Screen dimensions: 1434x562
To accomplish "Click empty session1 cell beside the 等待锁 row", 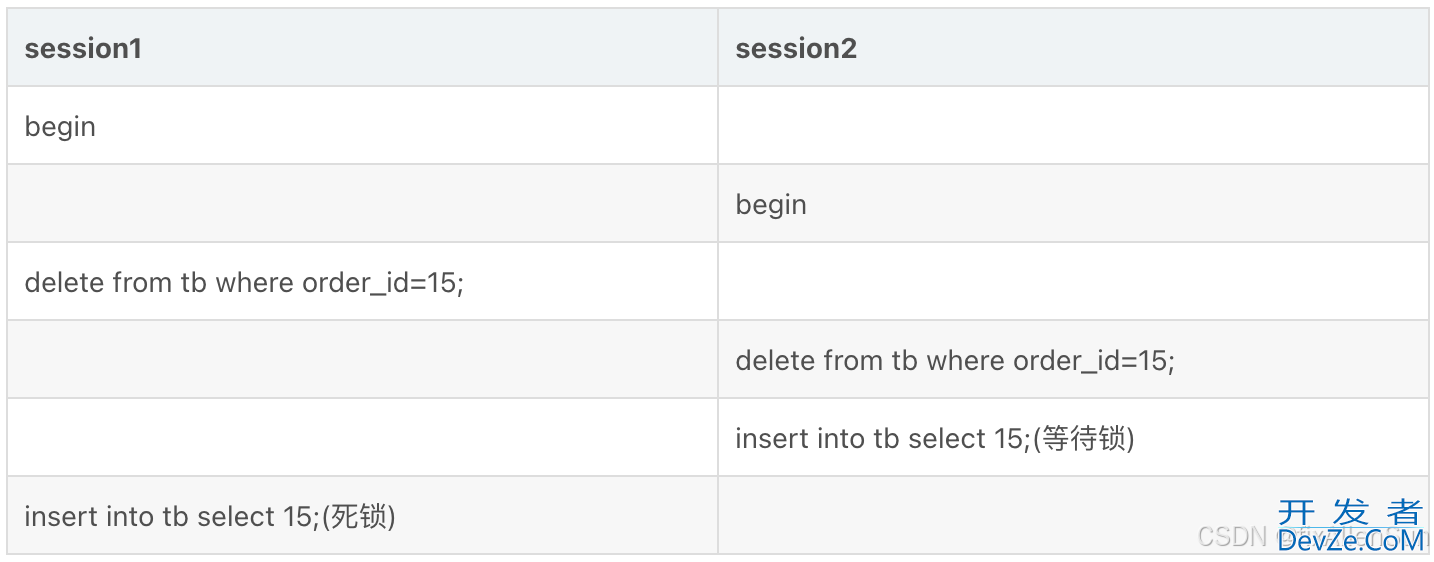I will click(x=362, y=439).
